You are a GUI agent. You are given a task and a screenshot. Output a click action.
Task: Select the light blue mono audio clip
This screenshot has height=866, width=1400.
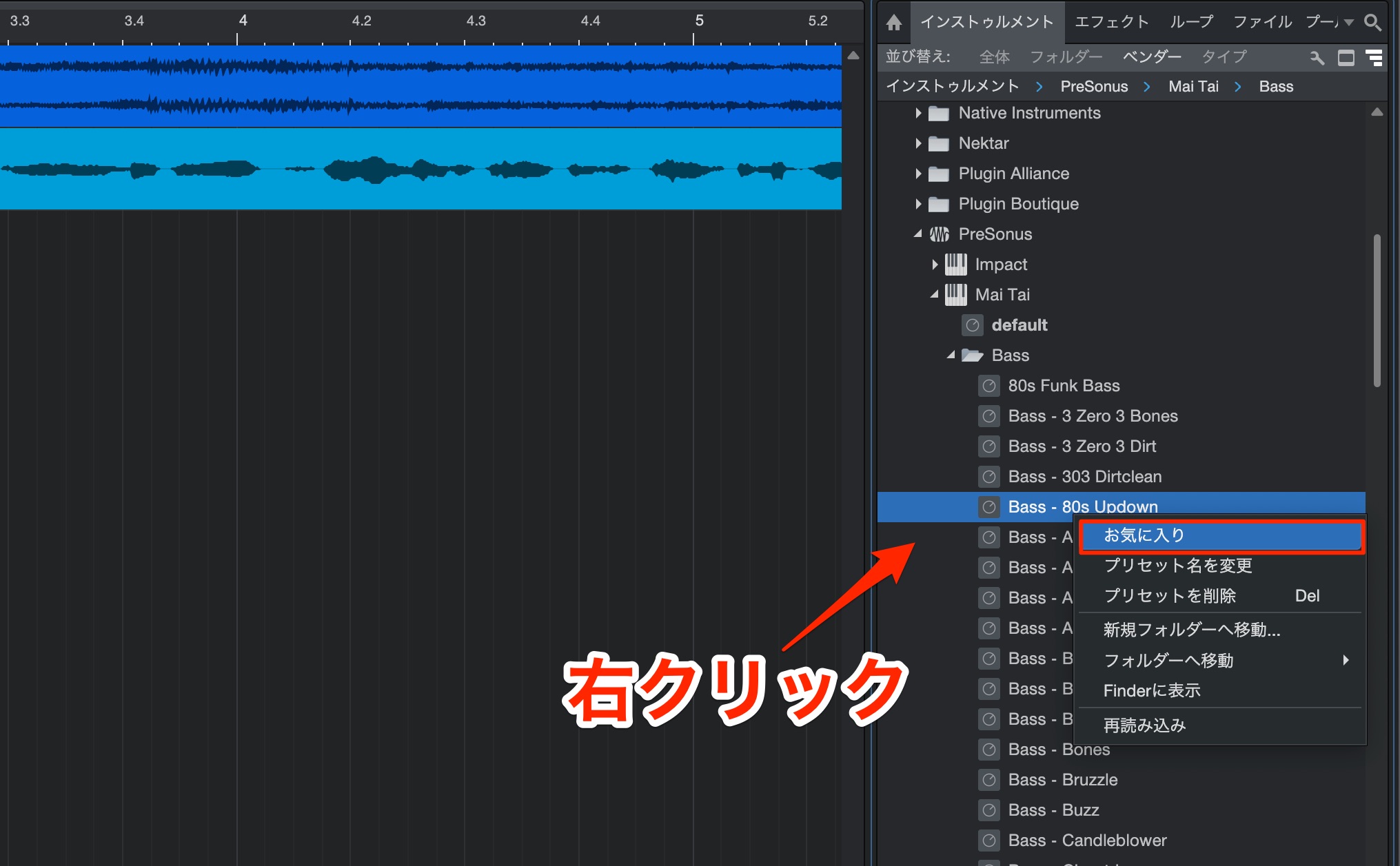coord(420,169)
